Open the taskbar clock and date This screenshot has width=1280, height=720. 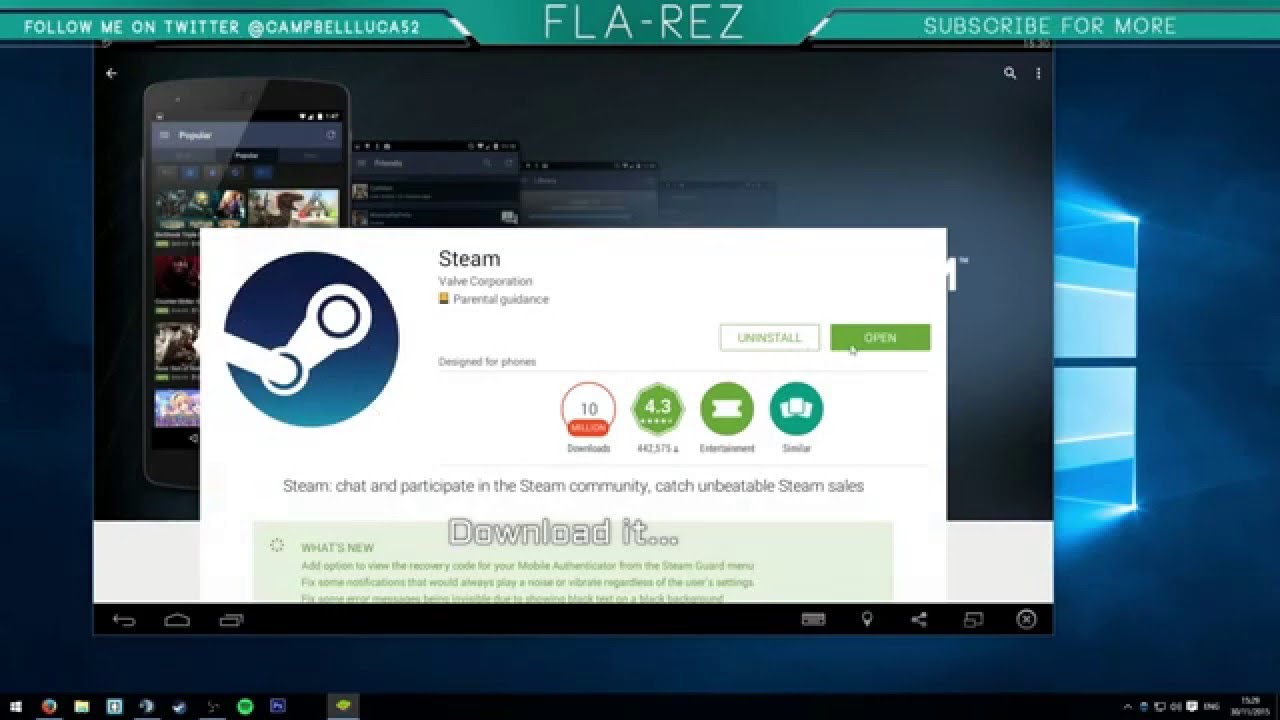(x=1250, y=706)
